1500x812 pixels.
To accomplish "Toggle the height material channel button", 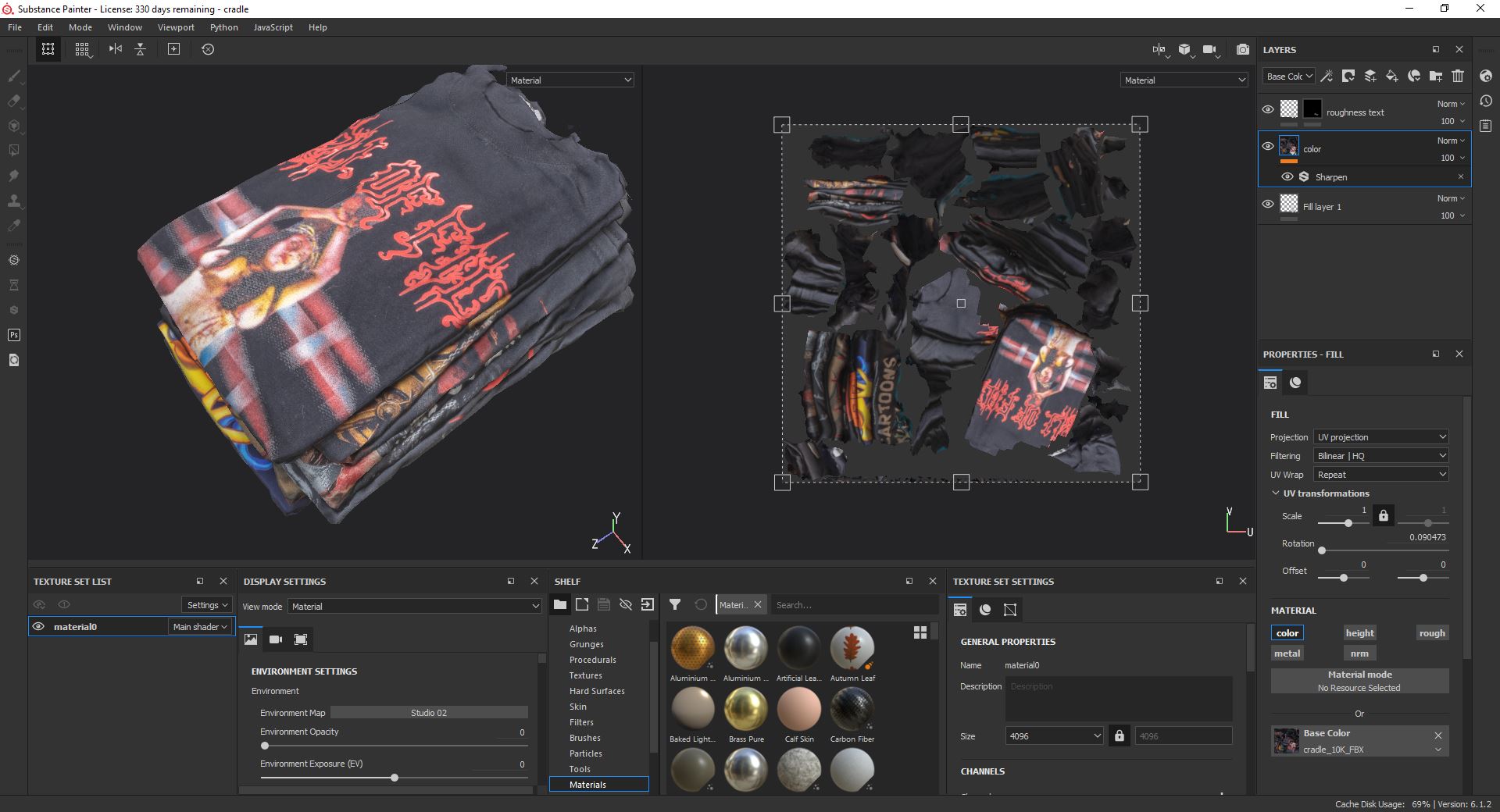I will click(1359, 633).
